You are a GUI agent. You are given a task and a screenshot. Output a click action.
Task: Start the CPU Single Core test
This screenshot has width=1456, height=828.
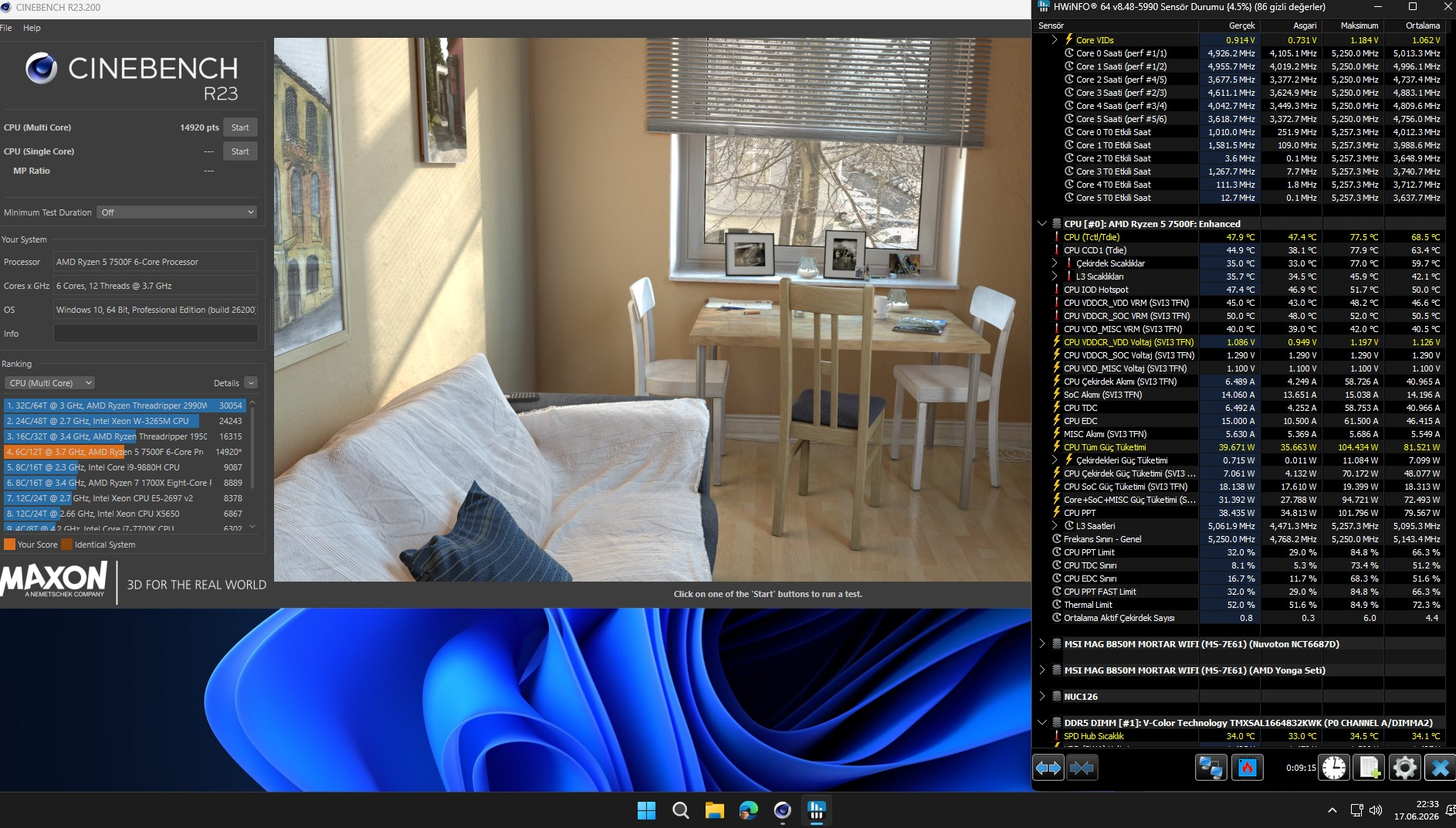[x=240, y=151]
